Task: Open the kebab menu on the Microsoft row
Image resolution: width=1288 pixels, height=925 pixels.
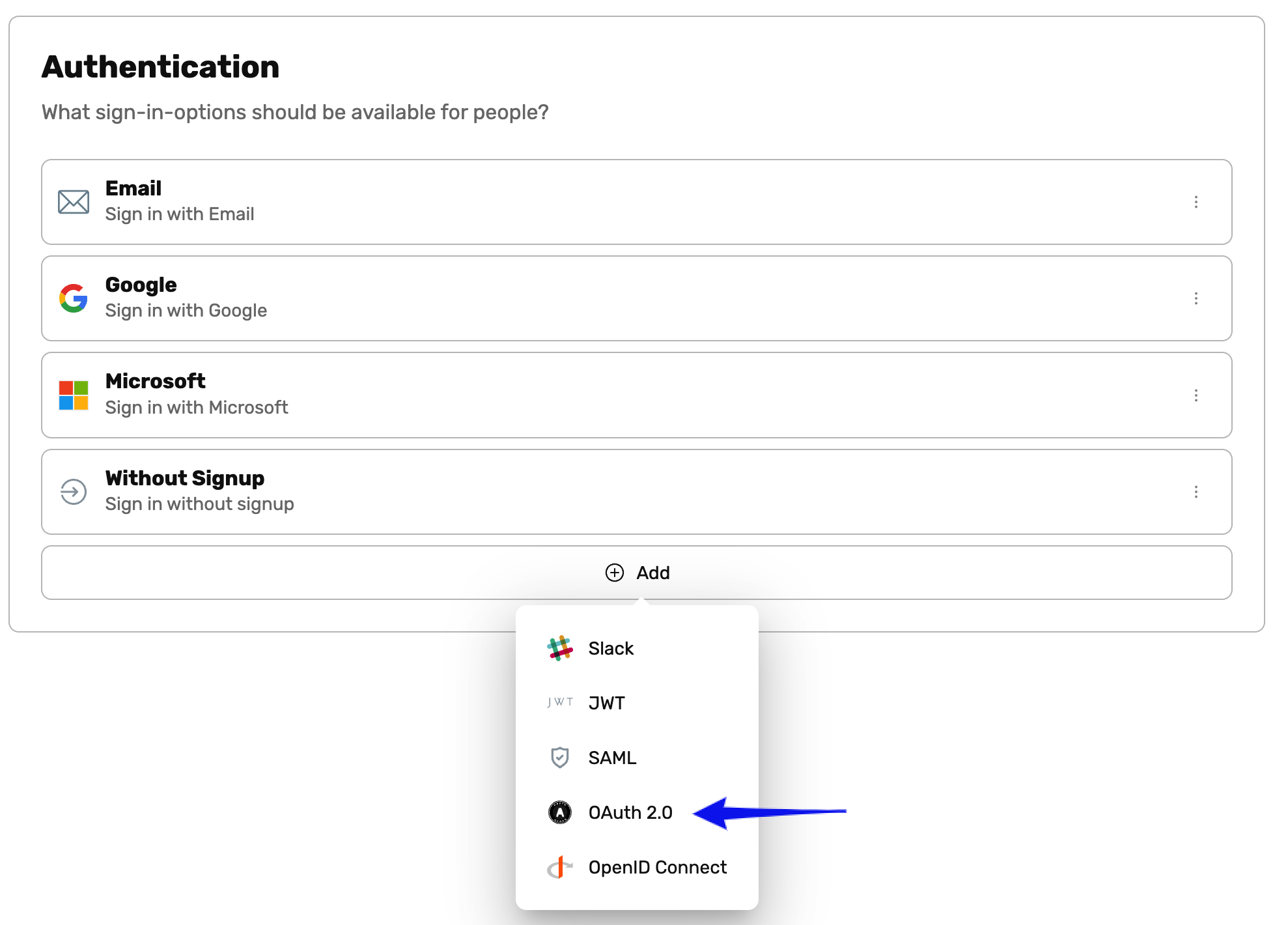Action: point(1197,395)
